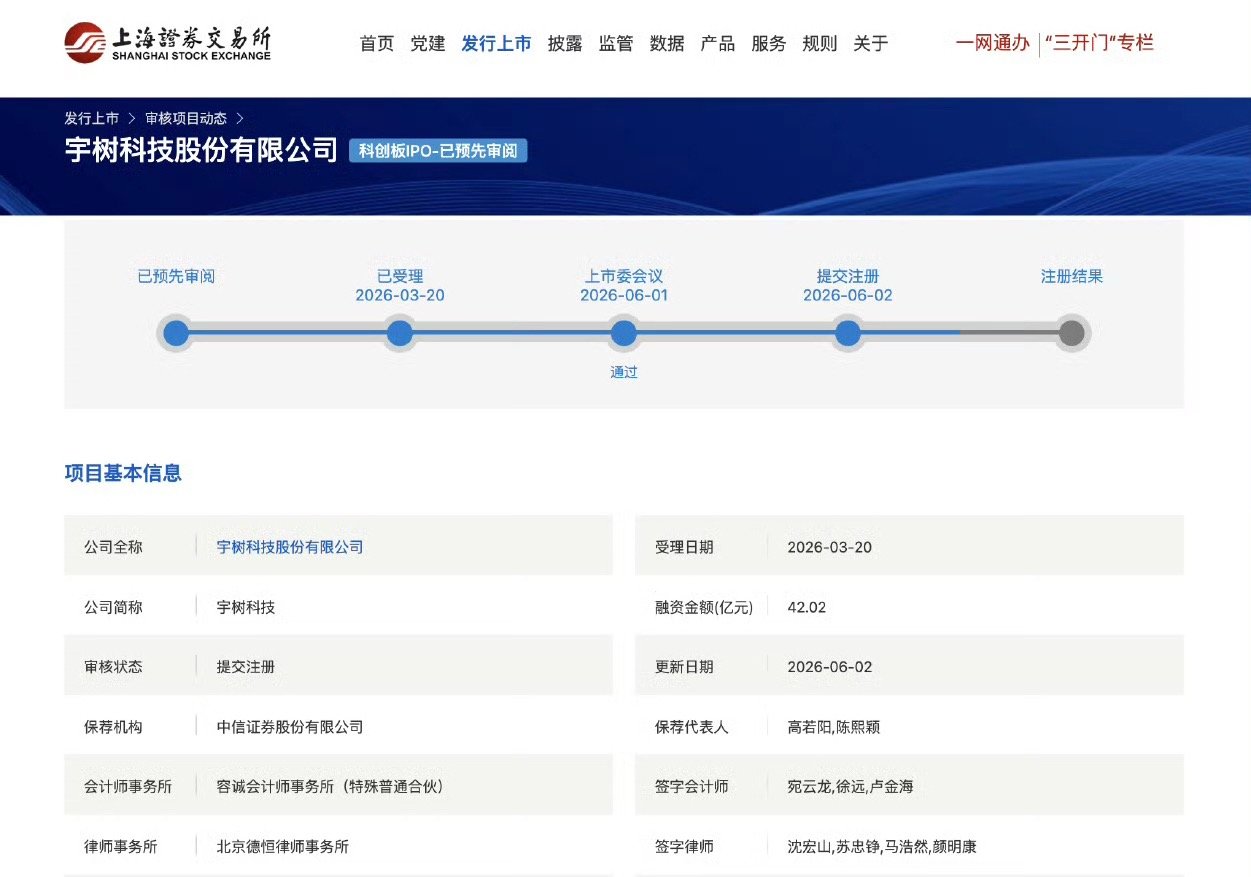Open the 首页 menu item

click(x=377, y=43)
